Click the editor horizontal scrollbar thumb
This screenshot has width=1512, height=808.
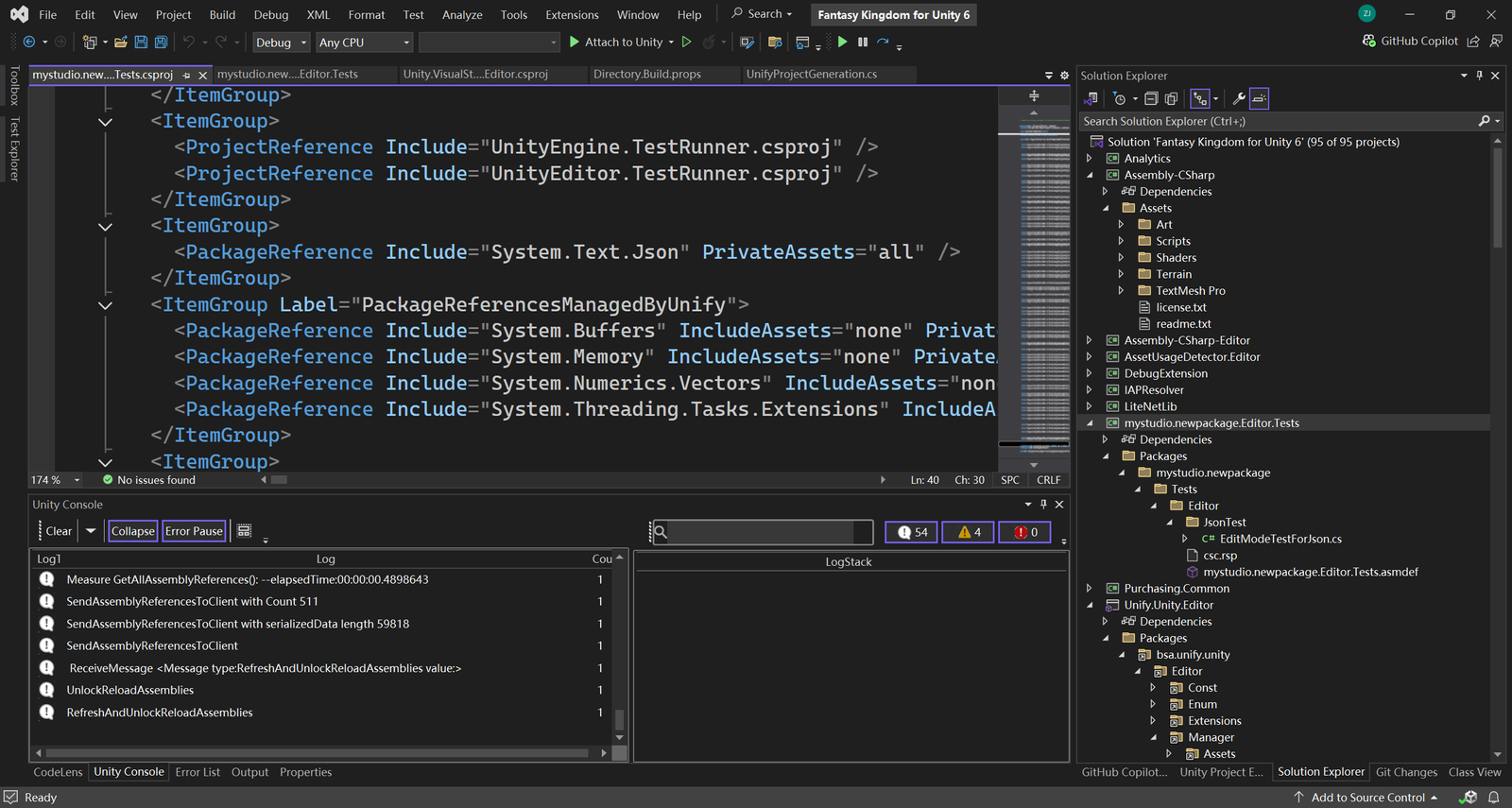pos(279,480)
